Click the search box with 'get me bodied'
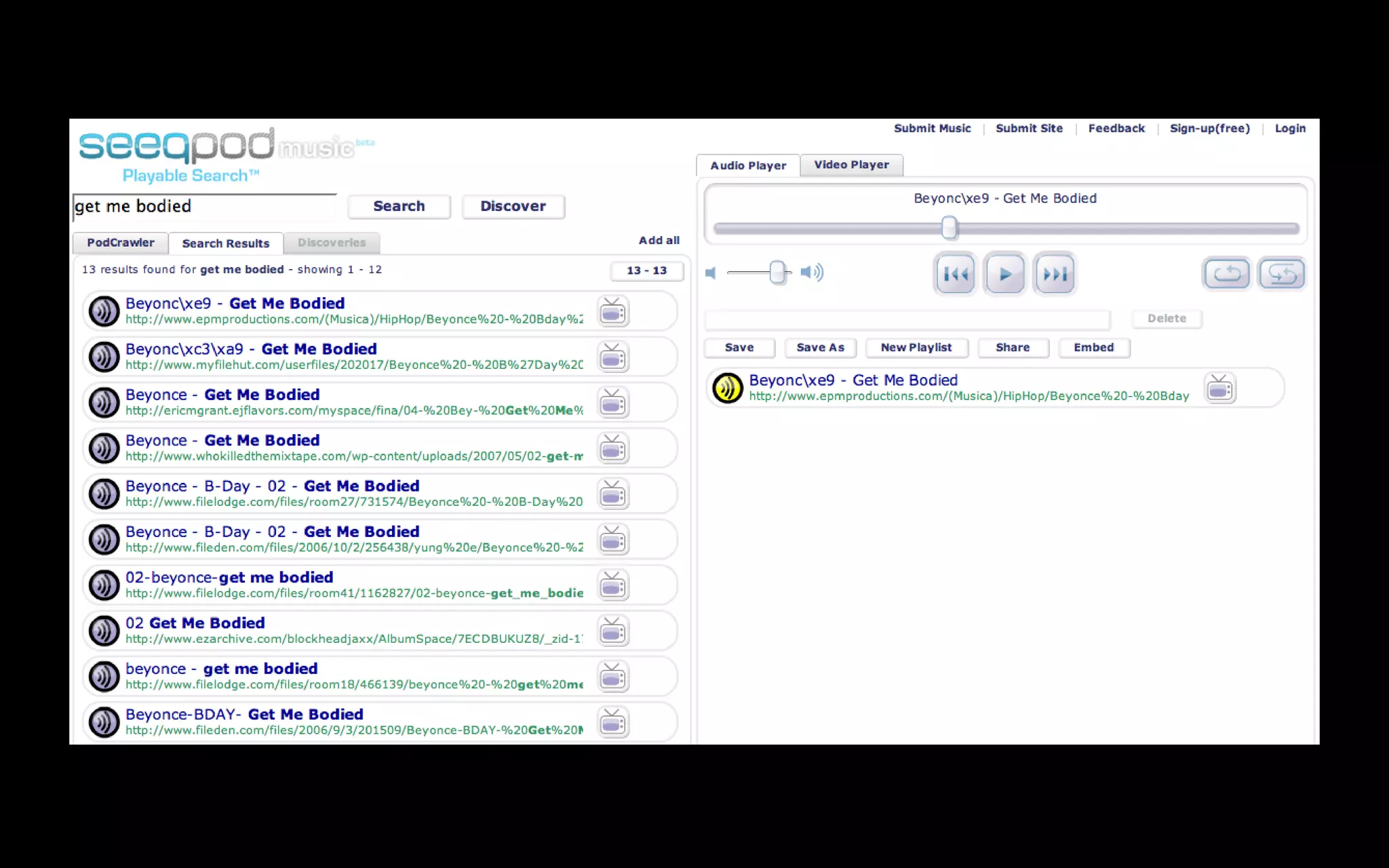1389x868 pixels. click(203, 207)
